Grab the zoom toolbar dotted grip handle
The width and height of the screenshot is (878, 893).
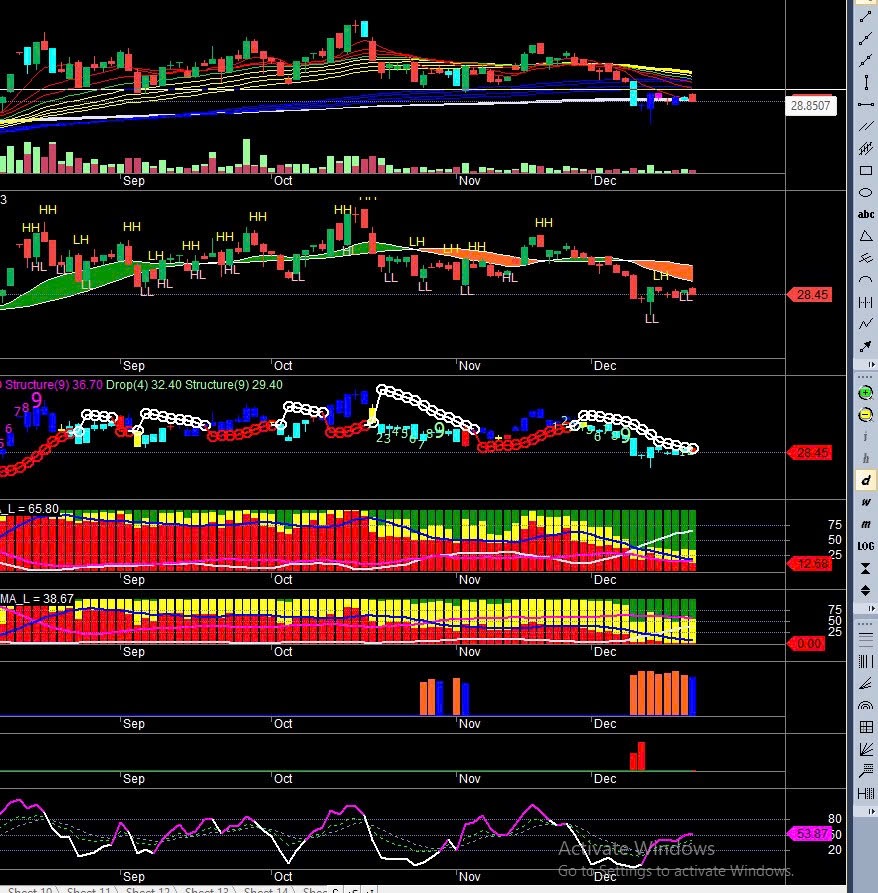click(x=865, y=377)
